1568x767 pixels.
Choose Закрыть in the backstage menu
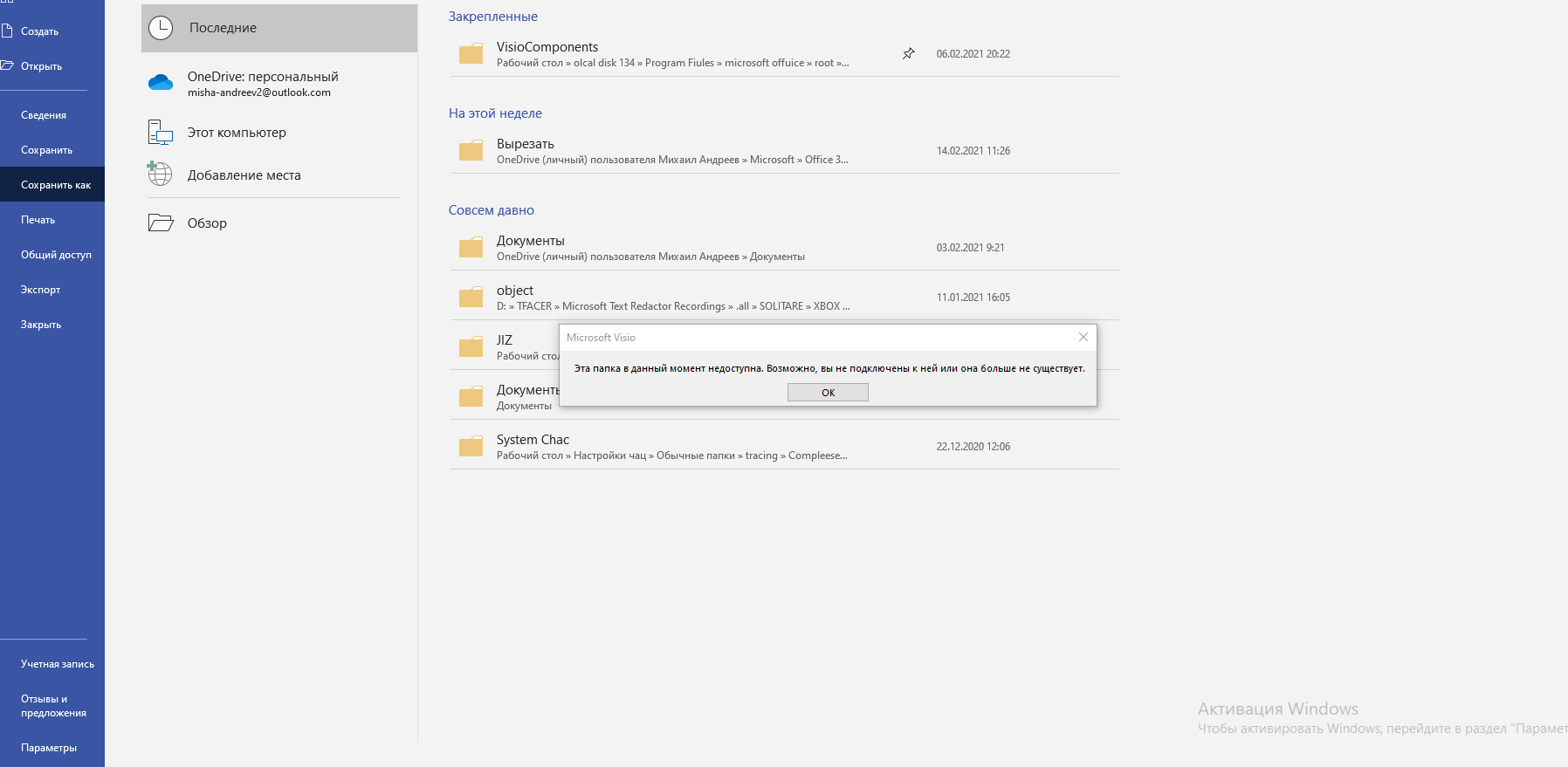[x=52, y=325]
